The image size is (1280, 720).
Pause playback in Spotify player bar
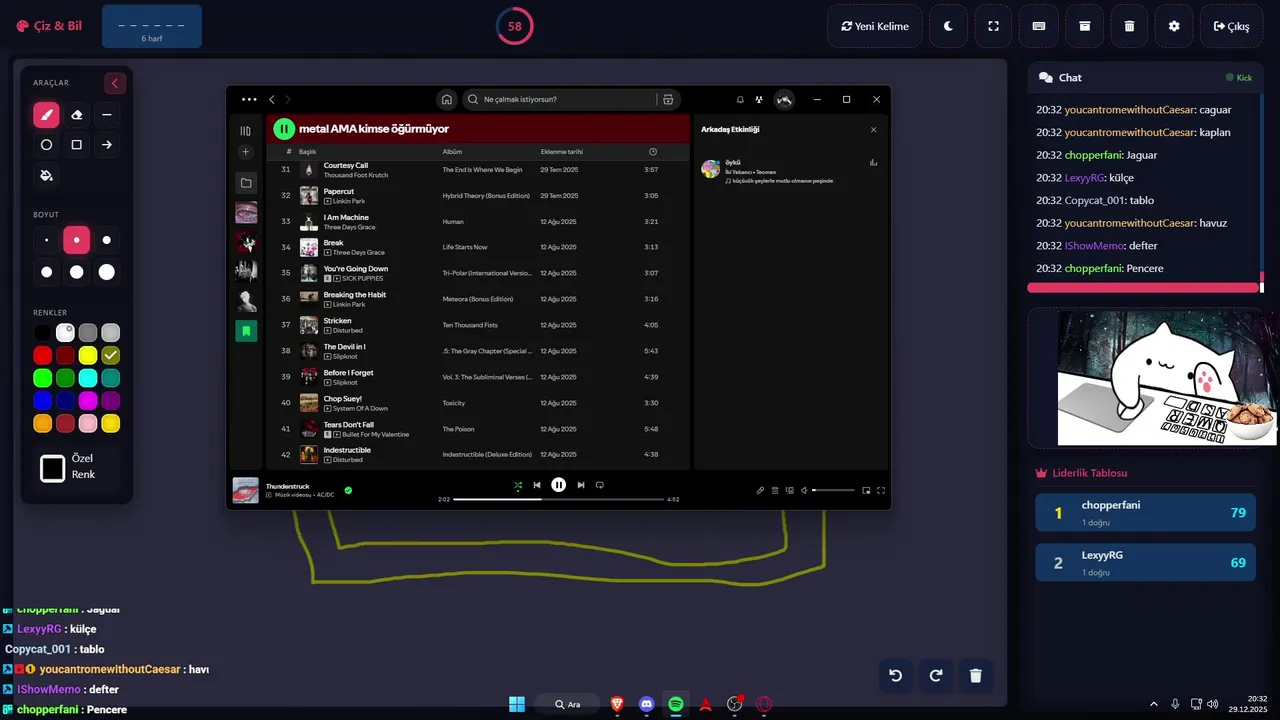click(x=559, y=485)
